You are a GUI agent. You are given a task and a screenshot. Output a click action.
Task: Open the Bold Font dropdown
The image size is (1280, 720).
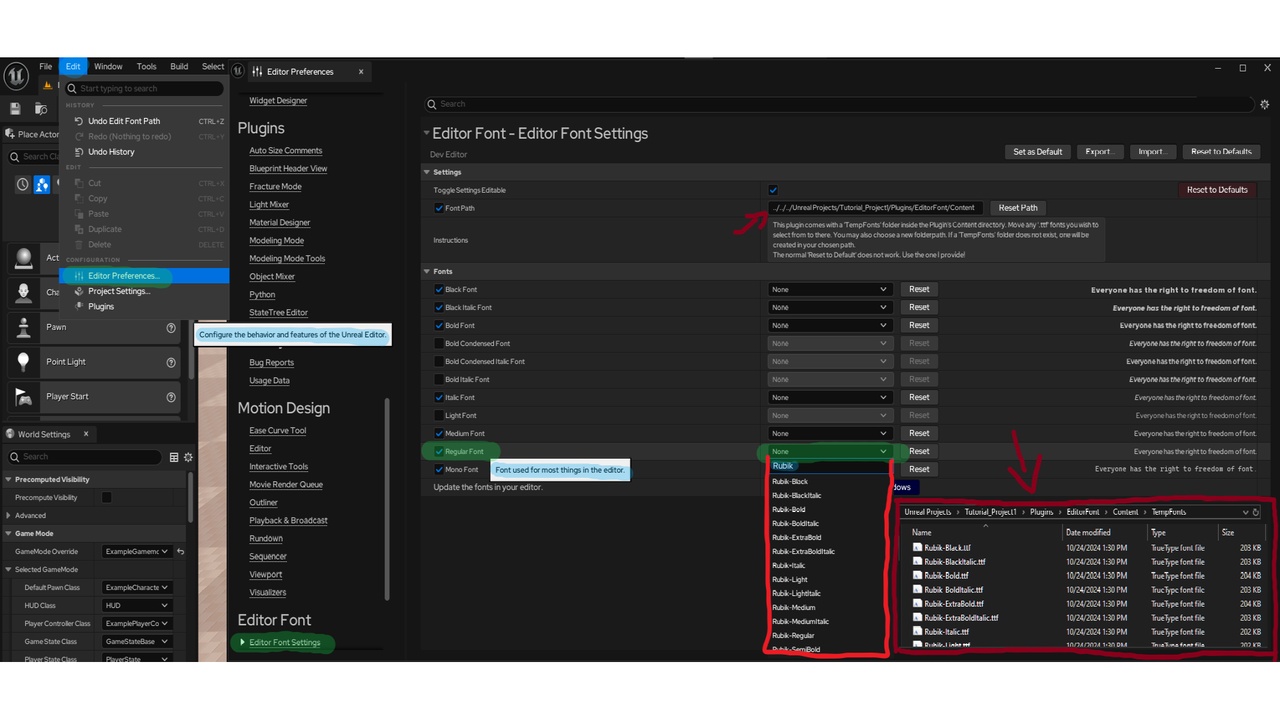coord(829,326)
